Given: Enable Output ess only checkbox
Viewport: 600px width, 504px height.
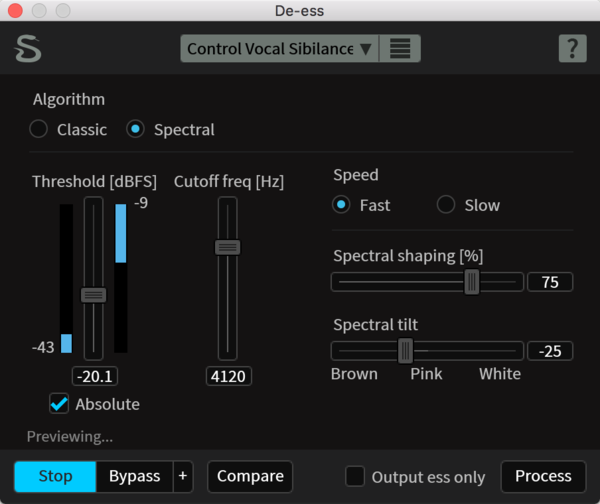Looking at the screenshot, I should [355, 477].
